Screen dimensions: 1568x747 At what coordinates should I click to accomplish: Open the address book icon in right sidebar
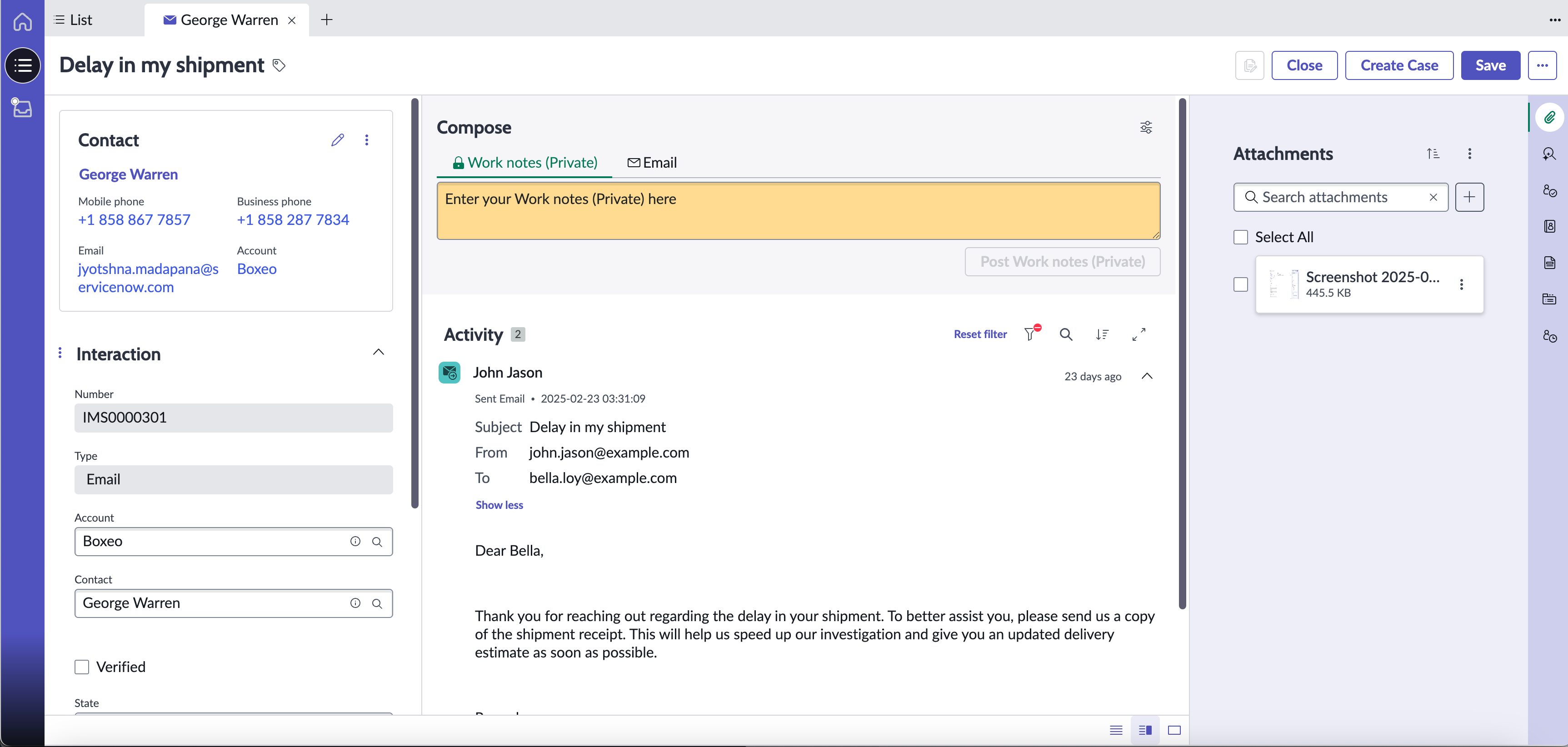(x=1550, y=226)
